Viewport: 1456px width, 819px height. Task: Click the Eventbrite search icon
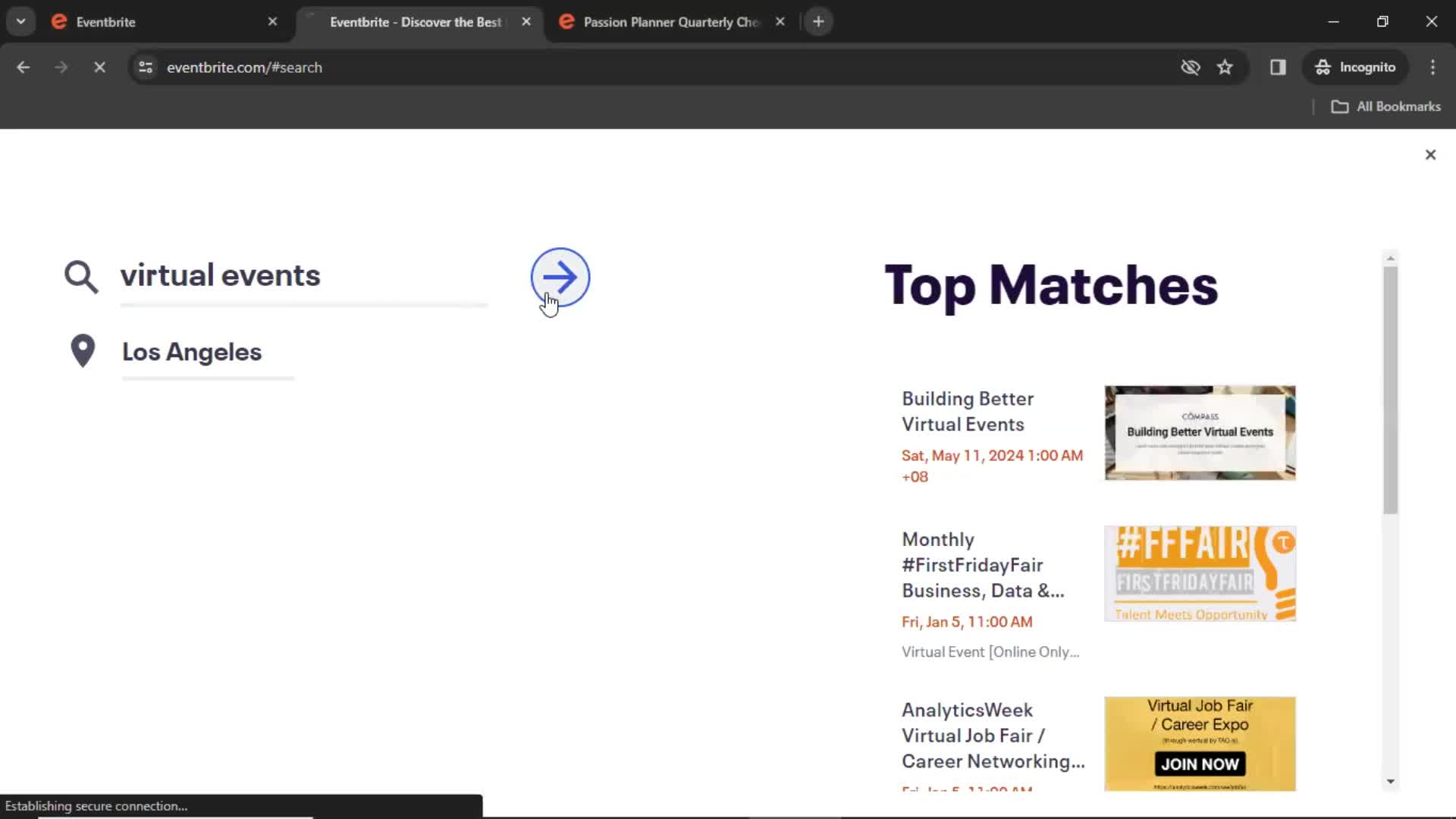(x=80, y=276)
